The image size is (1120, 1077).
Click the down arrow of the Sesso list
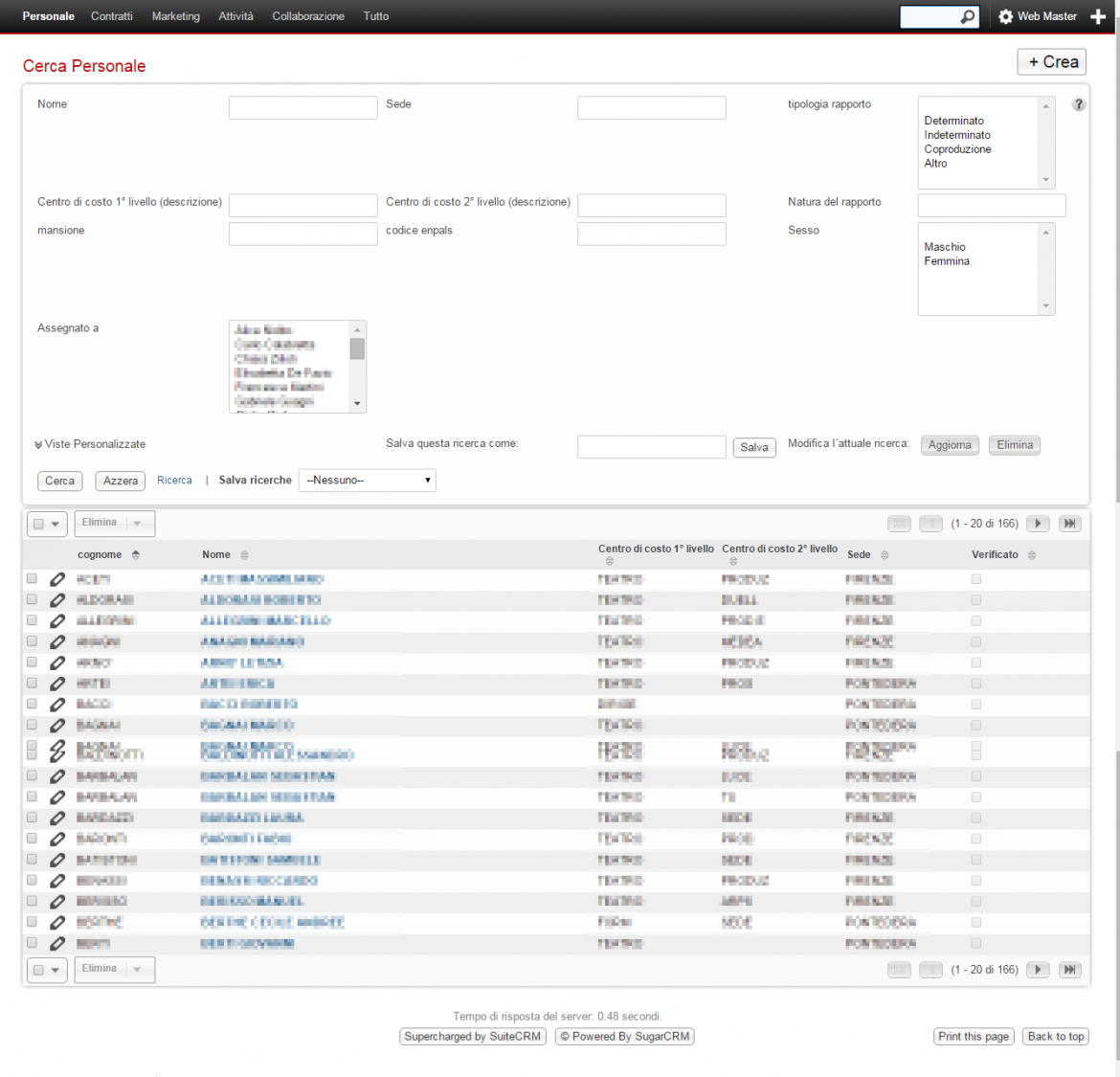[1045, 305]
